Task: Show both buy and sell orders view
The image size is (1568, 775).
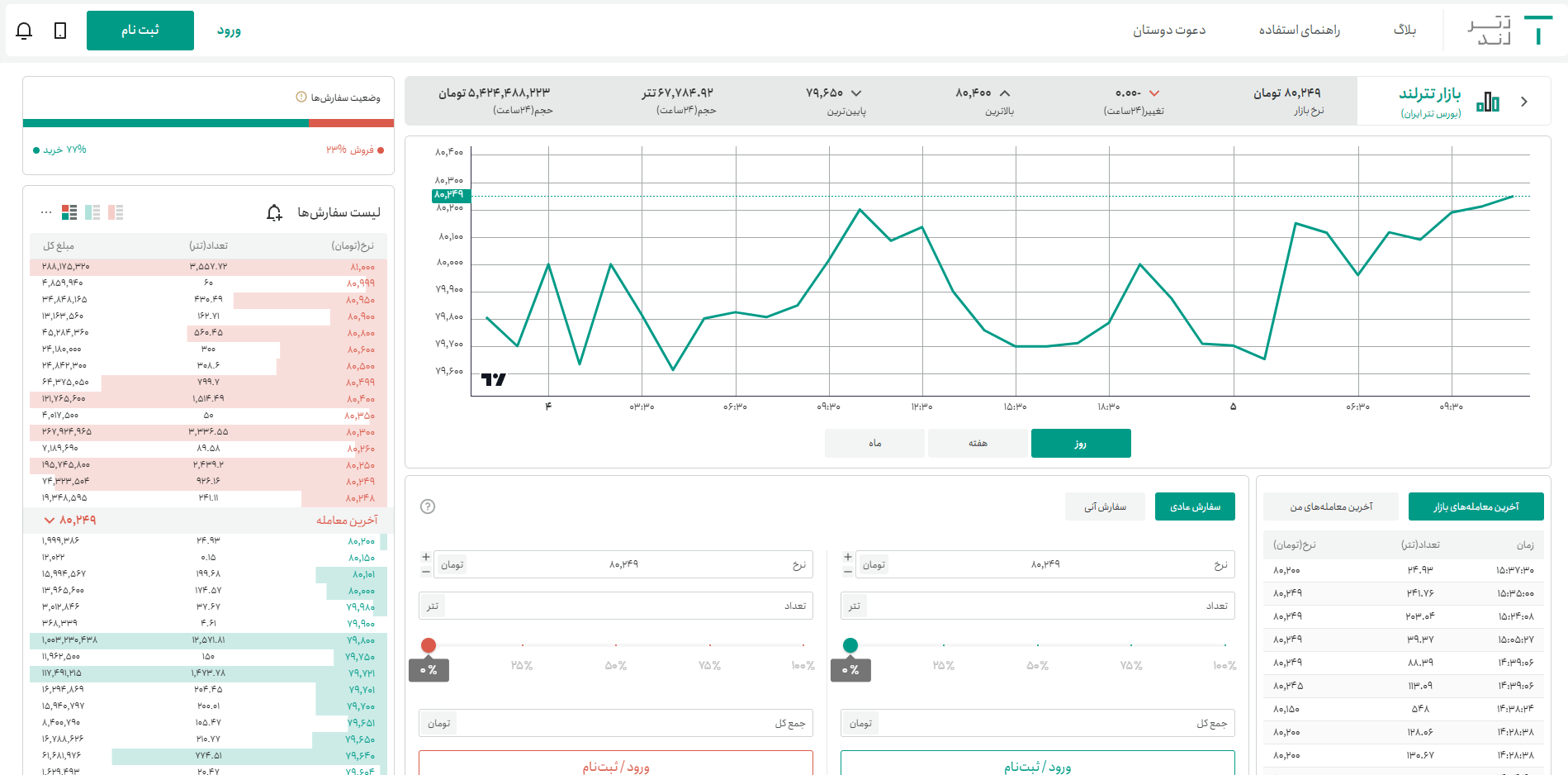Action: [69, 212]
